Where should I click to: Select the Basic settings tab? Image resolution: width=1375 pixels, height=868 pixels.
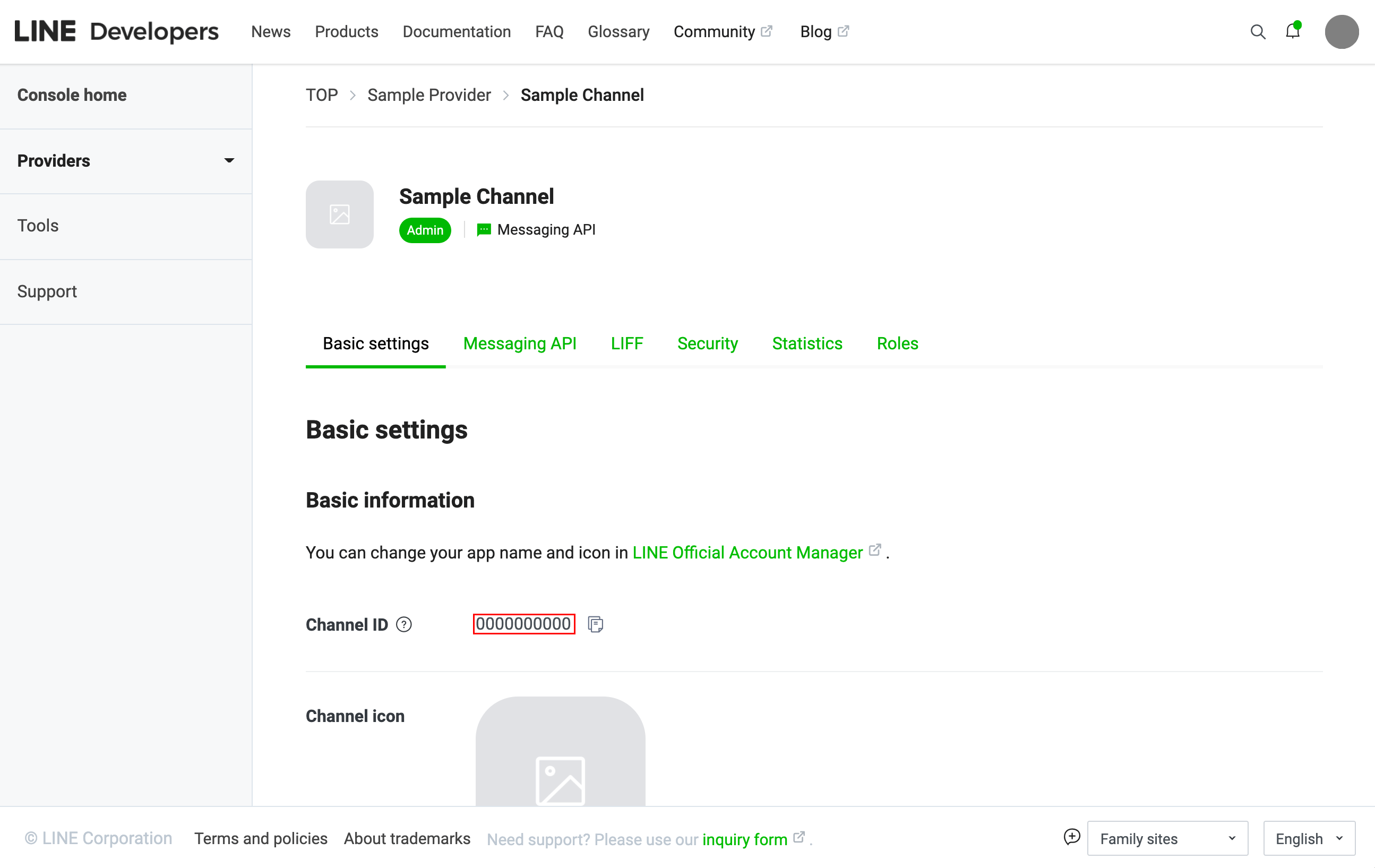376,344
